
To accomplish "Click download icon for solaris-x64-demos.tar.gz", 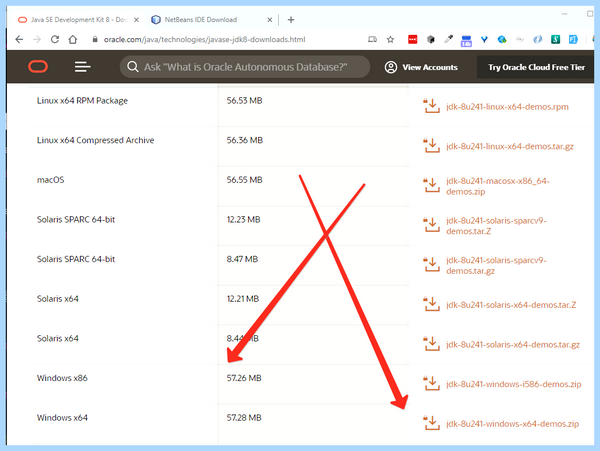I will (x=432, y=344).
